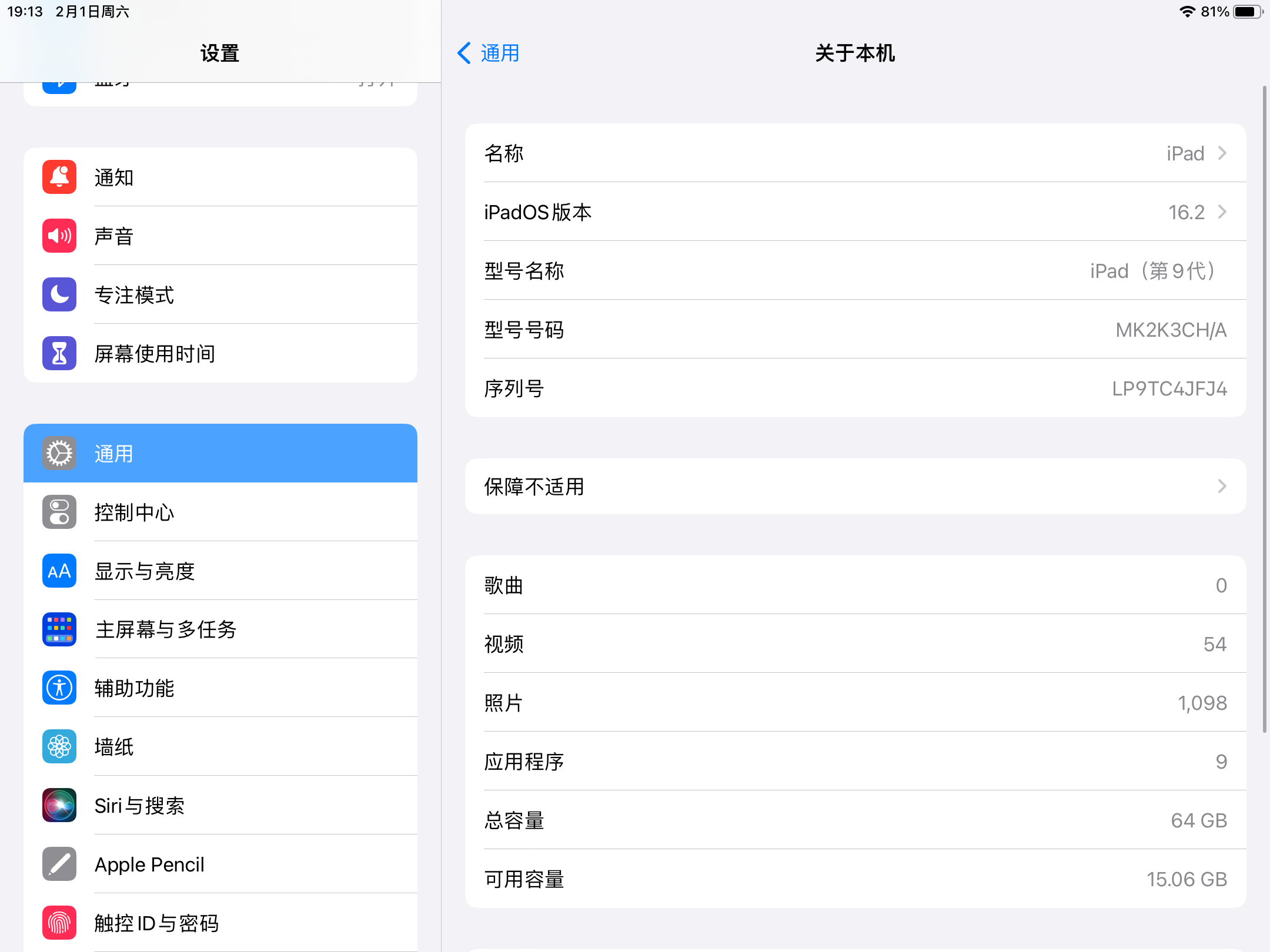Select 控制中心 in sidebar
The width and height of the screenshot is (1270, 952).
[220, 512]
